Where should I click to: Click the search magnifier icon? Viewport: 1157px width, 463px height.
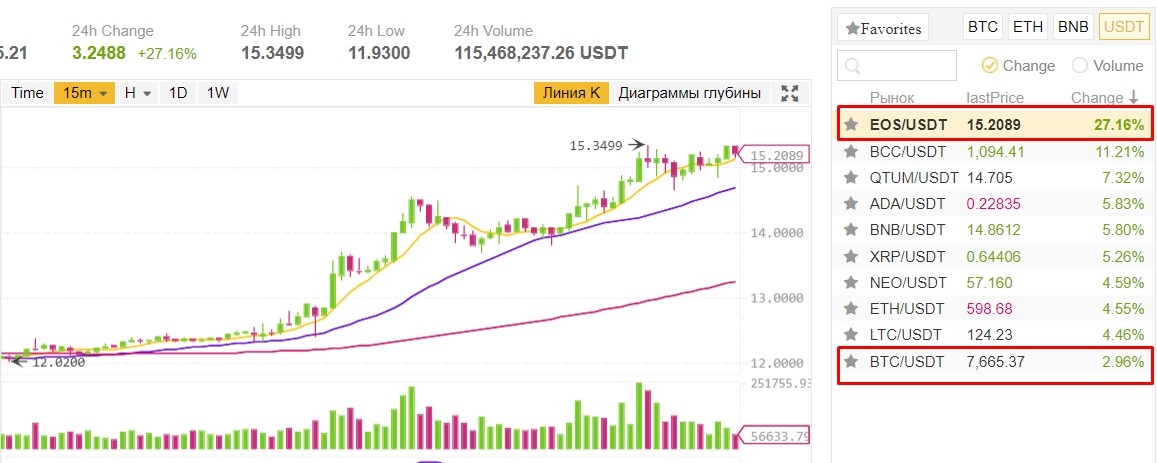[853, 66]
